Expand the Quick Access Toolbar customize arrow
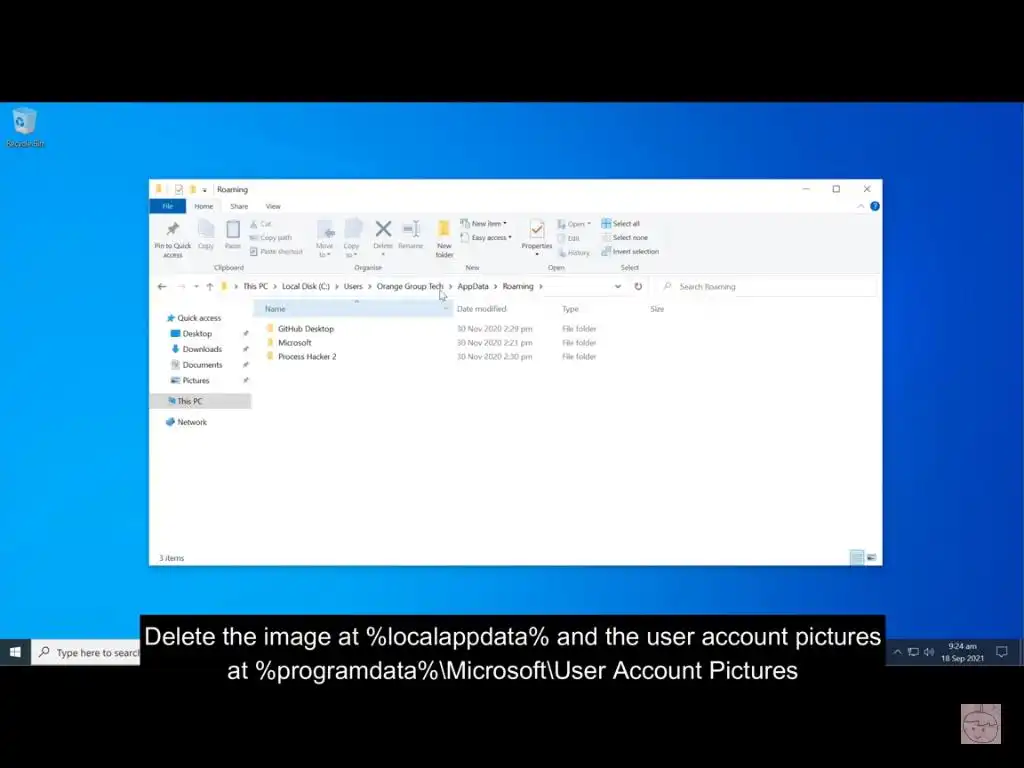The height and width of the screenshot is (768, 1024). [x=204, y=190]
